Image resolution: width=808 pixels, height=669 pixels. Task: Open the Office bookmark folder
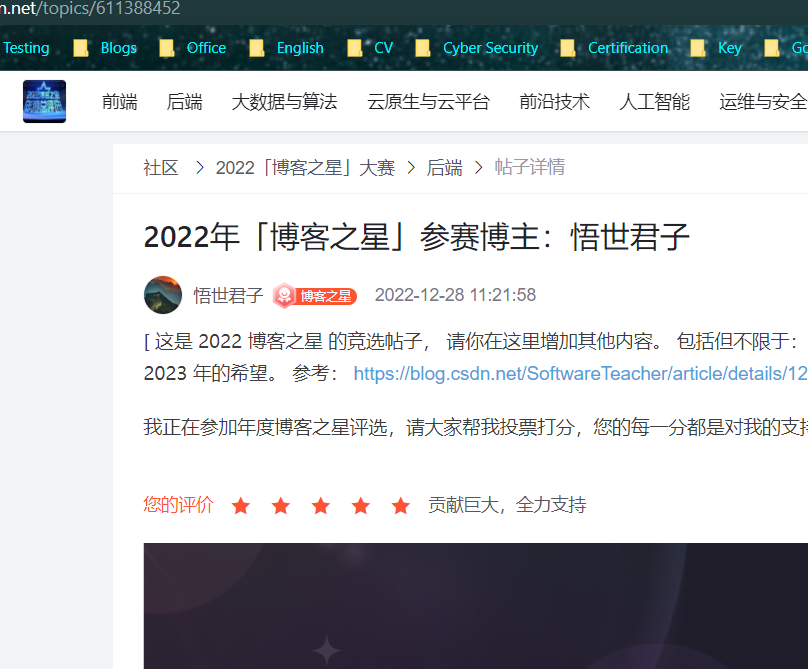(193, 48)
